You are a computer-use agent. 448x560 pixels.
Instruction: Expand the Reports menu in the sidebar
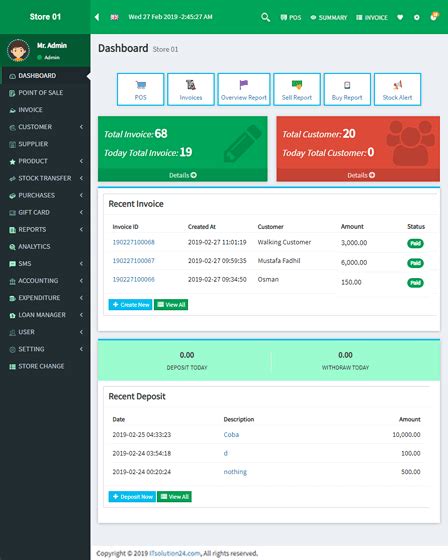pyautogui.click(x=45, y=229)
